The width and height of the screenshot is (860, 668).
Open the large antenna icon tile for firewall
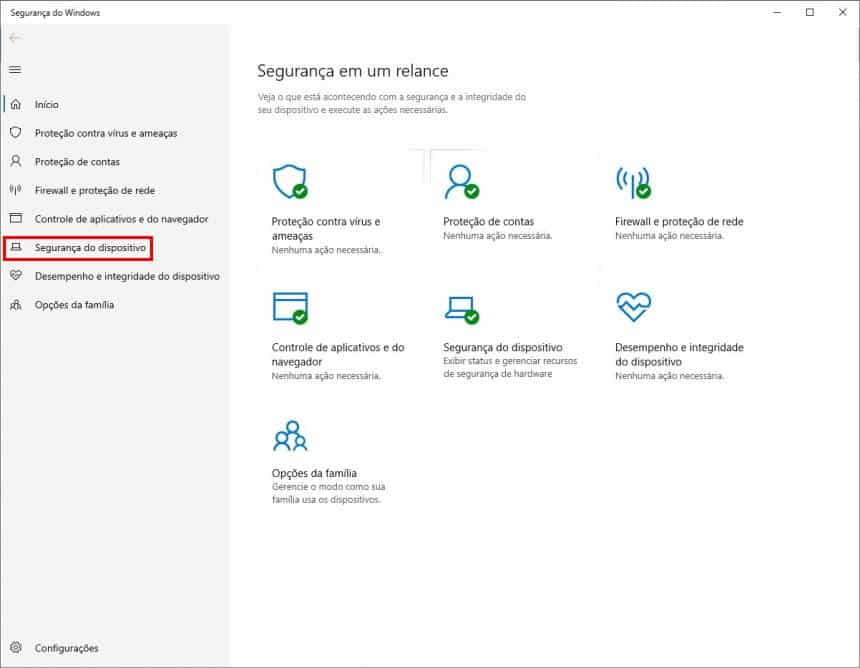[633, 182]
